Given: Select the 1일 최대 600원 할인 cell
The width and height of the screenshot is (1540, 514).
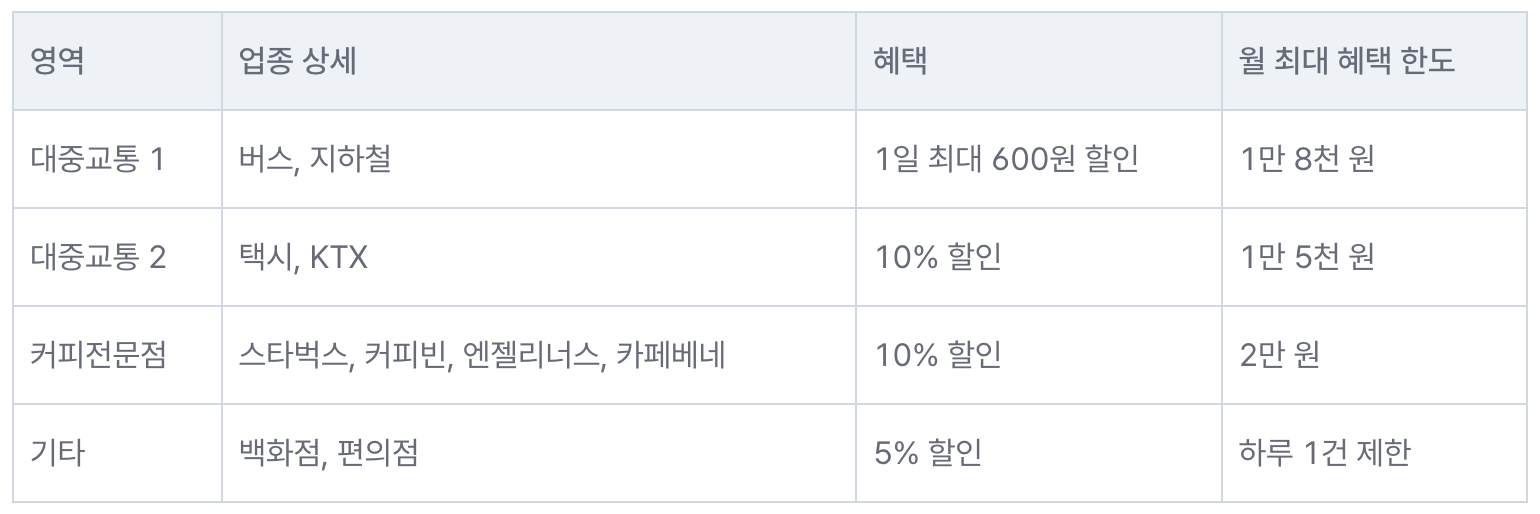Looking at the screenshot, I should pyautogui.click(x=1039, y=159).
